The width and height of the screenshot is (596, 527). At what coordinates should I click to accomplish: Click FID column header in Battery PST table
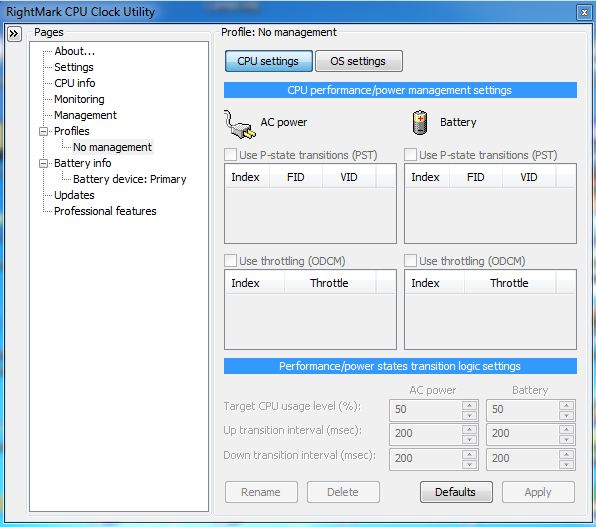point(476,177)
